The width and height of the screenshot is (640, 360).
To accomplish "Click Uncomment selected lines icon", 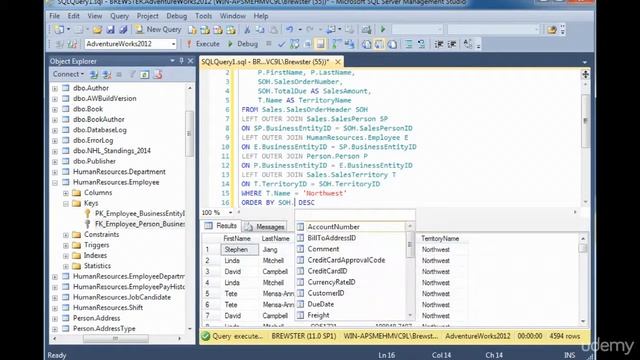I will click(x=421, y=44).
